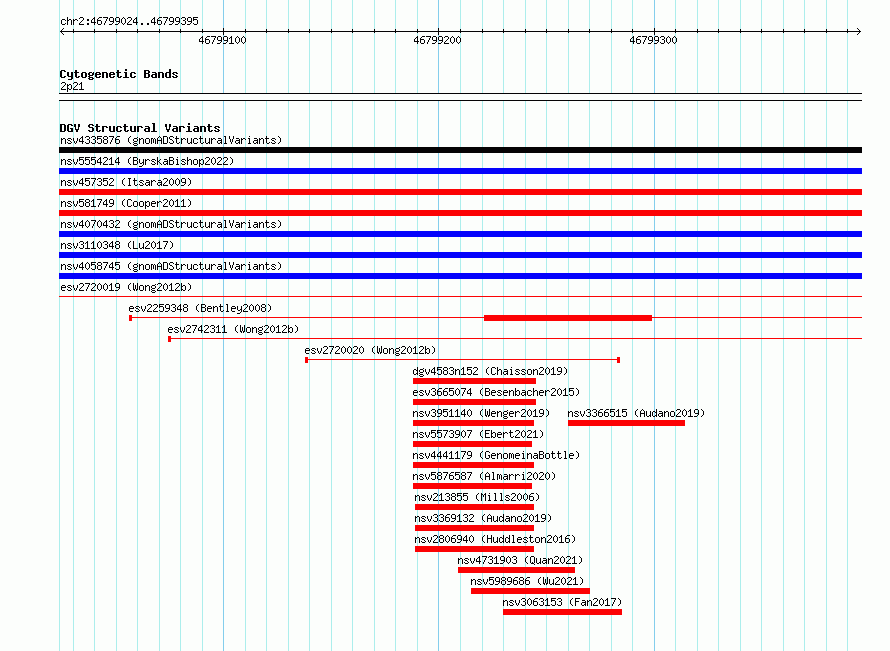This screenshot has height=651, width=890.
Task: Click the thin red line of esv2720020
Action: [463, 360]
